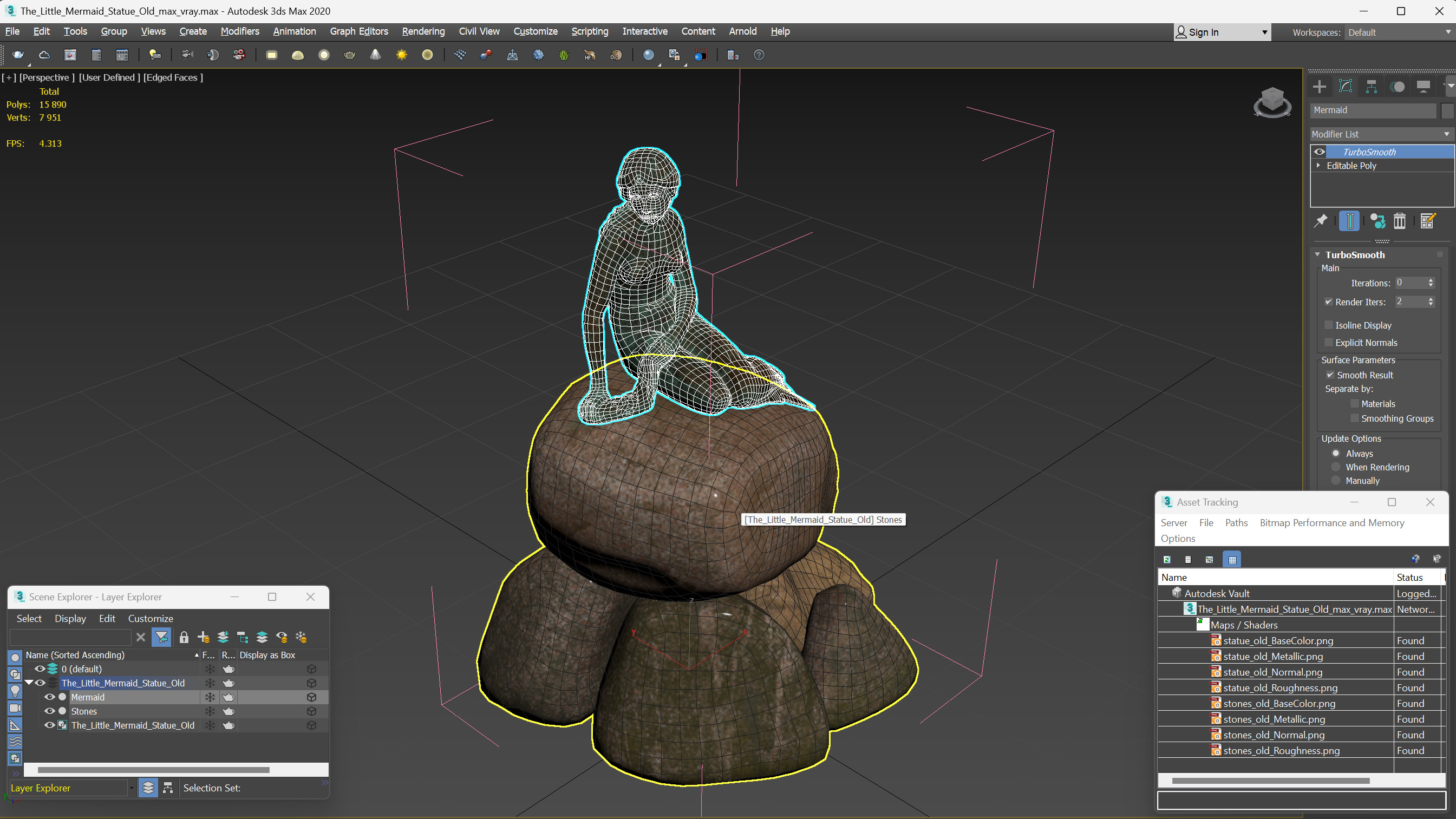Uncheck Smooth Result checkbox
This screenshot has width=1456, height=819.
point(1330,375)
